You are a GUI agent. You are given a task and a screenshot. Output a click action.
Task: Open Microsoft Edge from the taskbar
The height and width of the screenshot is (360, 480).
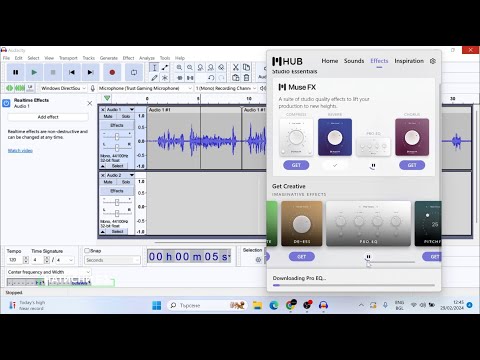(274, 305)
